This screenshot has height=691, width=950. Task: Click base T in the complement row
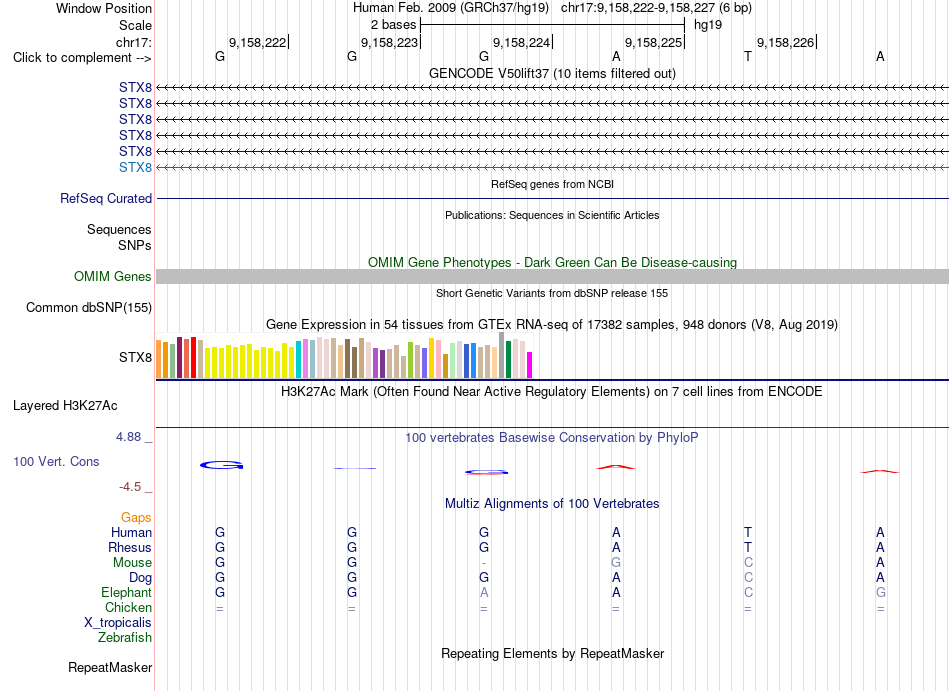(748, 56)
